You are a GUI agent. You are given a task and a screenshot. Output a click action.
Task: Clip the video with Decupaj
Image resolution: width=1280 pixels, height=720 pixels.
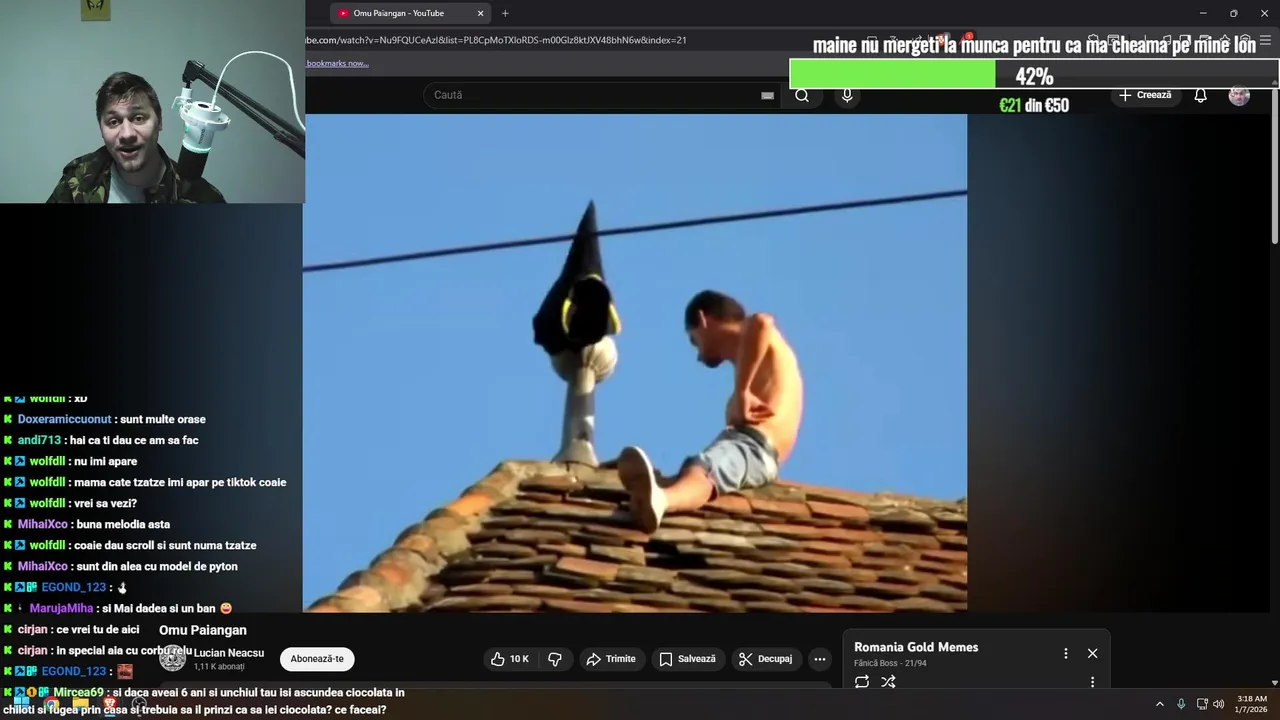click(766, 659)
